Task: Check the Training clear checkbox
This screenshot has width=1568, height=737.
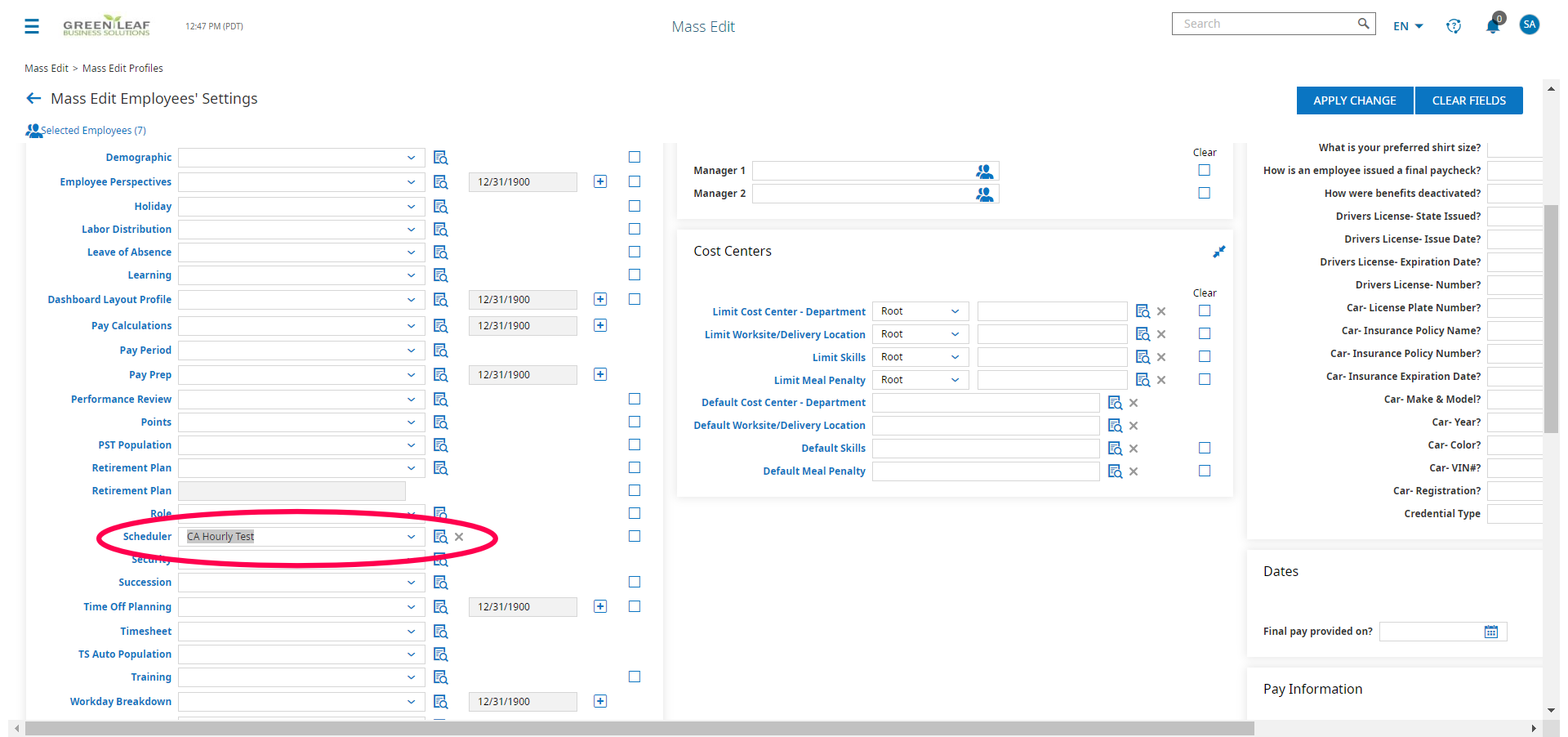Action: 635,677
